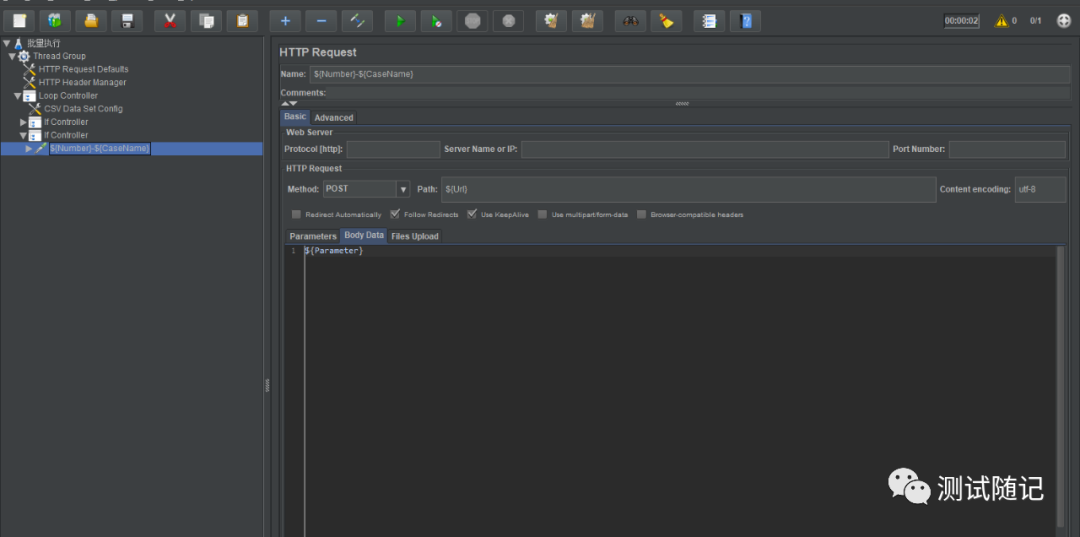Copy the selected element
The height and width of the screenshot is (537, 1080).
(x=206, y=21)
